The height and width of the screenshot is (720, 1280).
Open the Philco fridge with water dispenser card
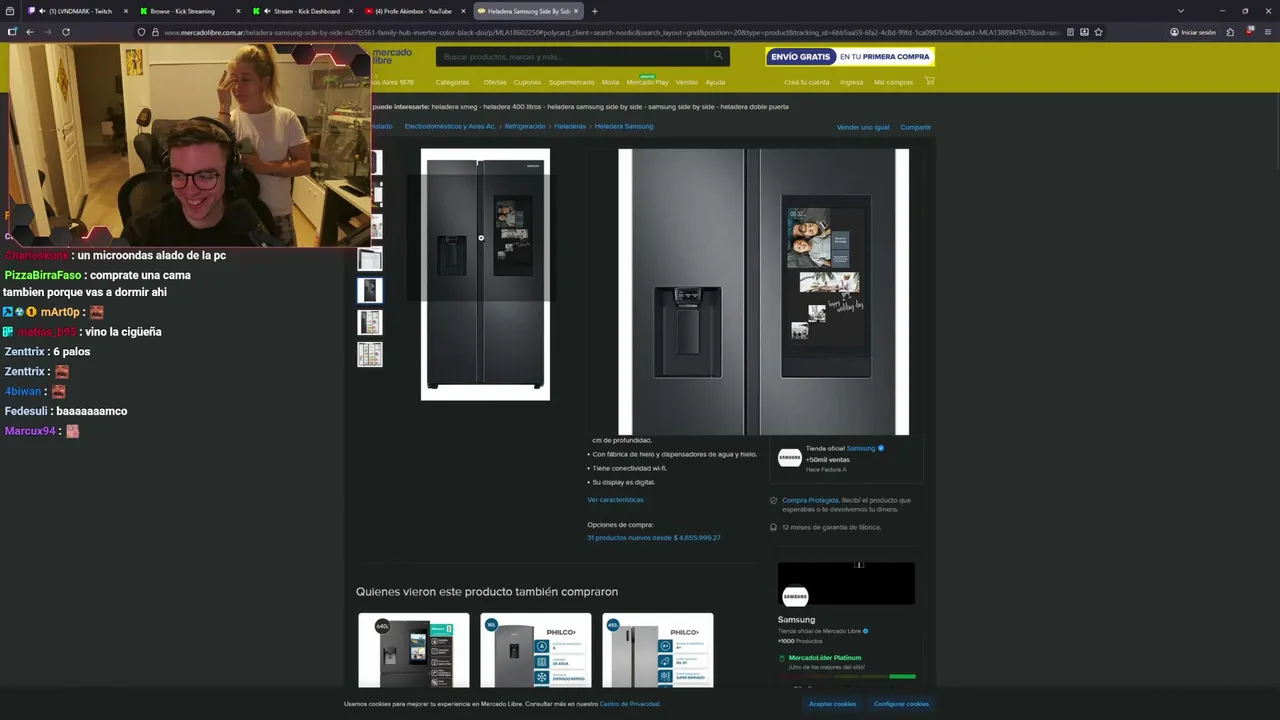[536, 650]
